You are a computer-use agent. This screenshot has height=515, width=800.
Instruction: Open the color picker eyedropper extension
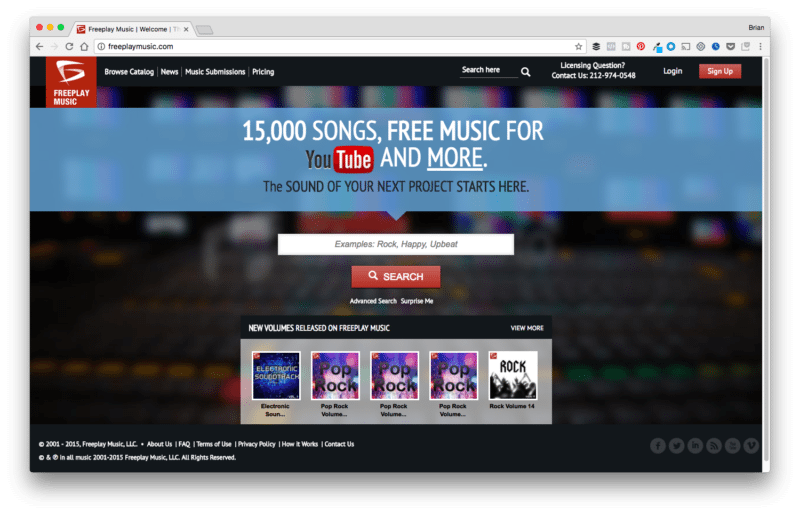(x=657, y=47)
